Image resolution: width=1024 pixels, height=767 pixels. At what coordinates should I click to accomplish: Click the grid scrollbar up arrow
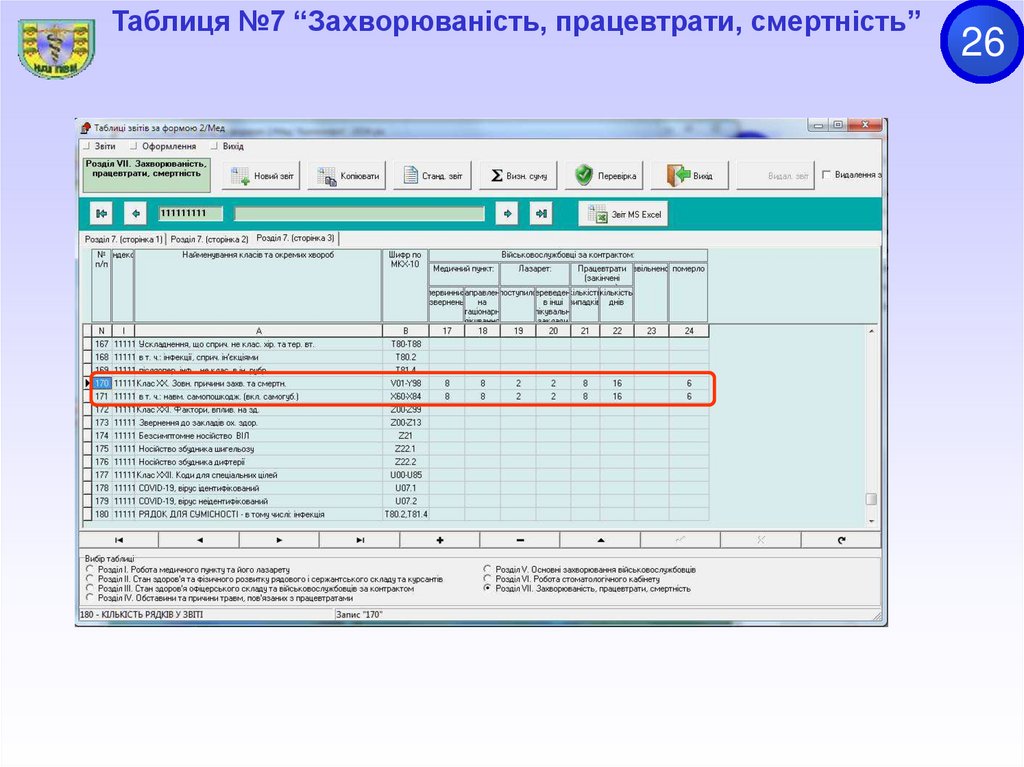point(871,332)
